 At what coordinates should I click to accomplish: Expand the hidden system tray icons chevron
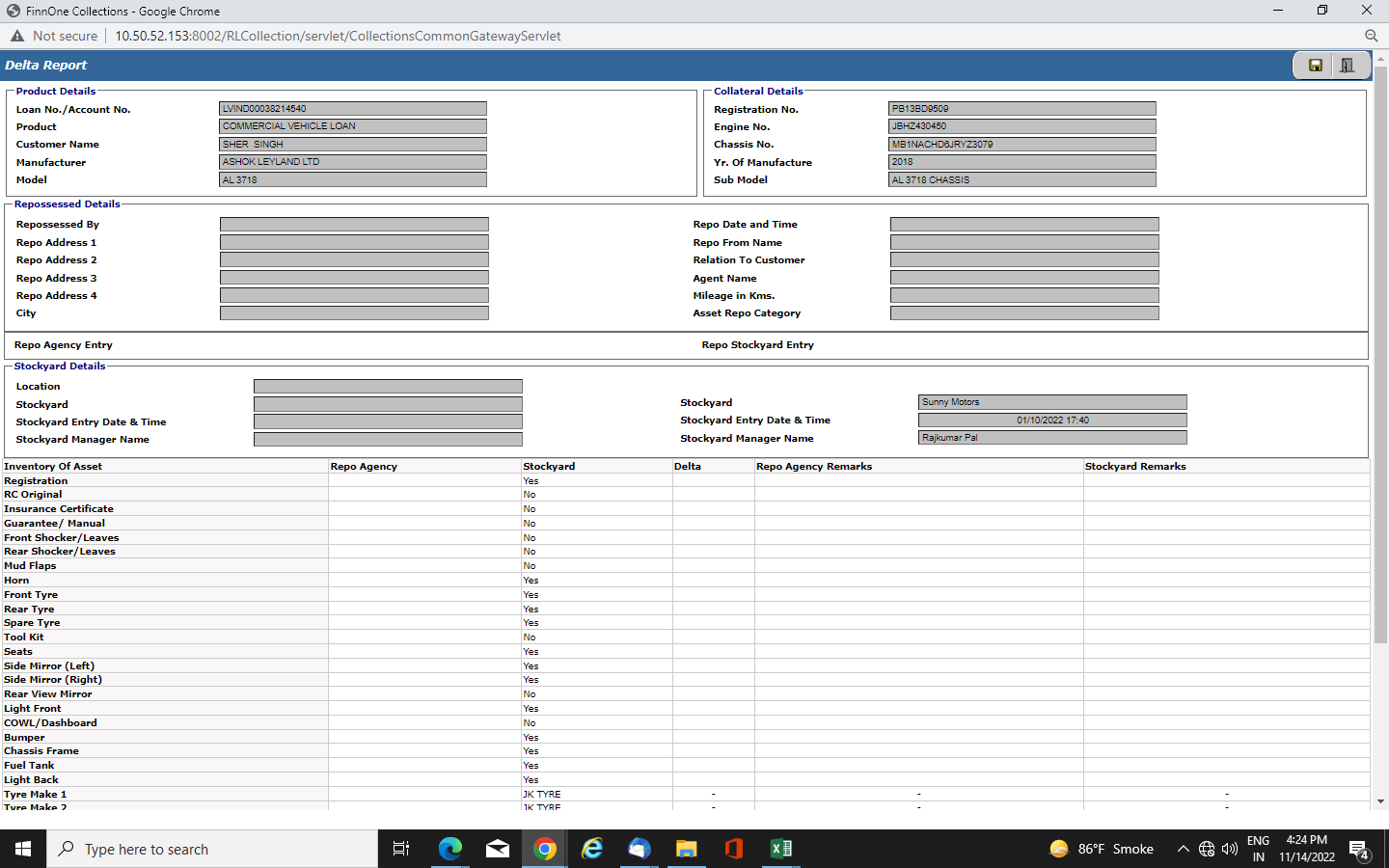(1183, 849)
